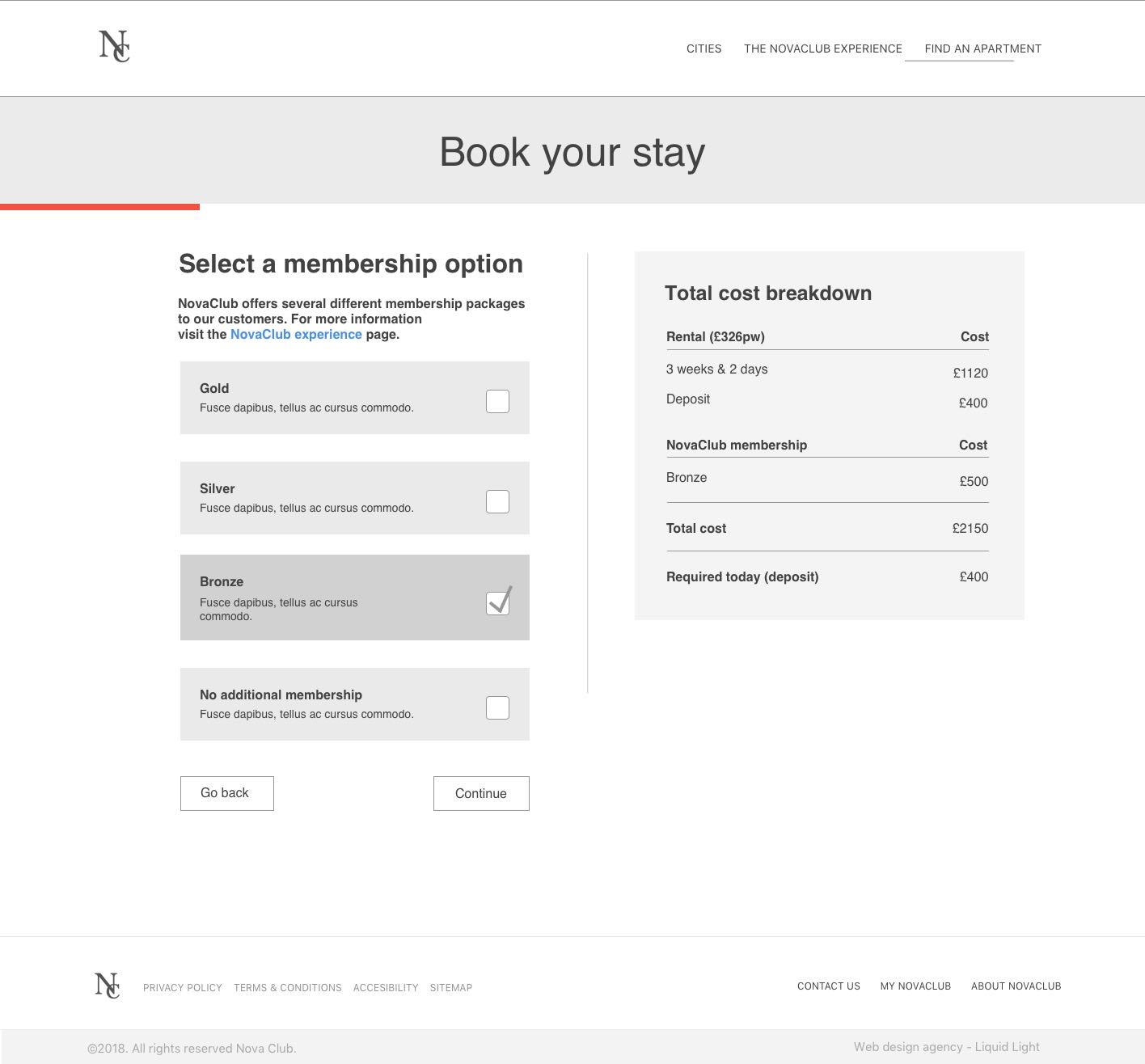Image resolution: width=1145 pixels, height=1064 pixels.
Task: Open My NovaClub footer link
Action: pyautogui.click(x=915, y=986)
